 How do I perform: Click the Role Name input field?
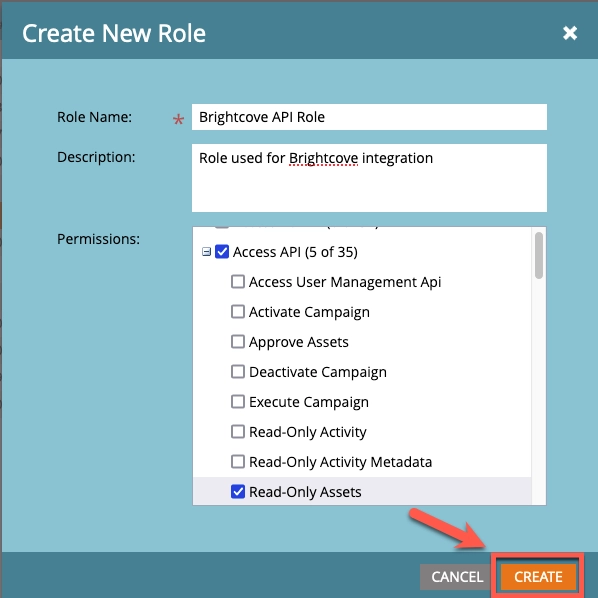pos(369,117)
